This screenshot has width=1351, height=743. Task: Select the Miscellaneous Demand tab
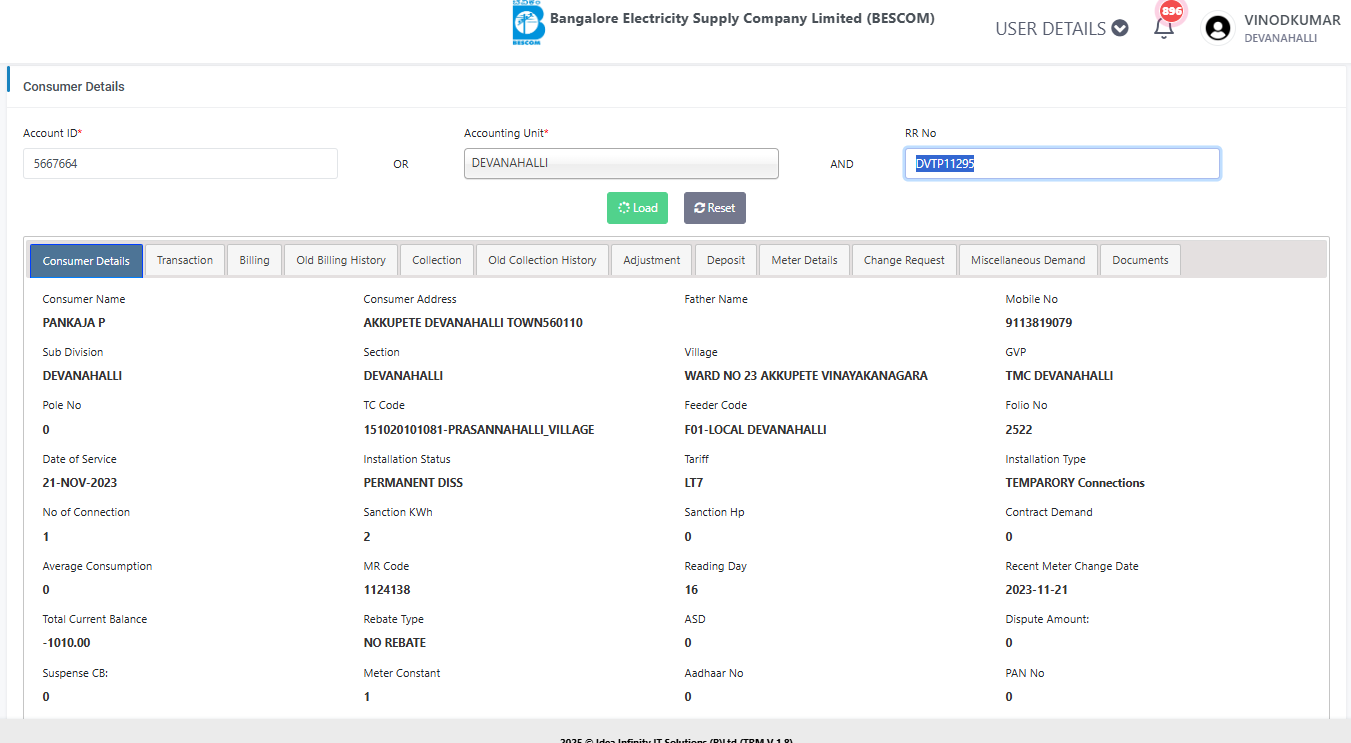1028,260
